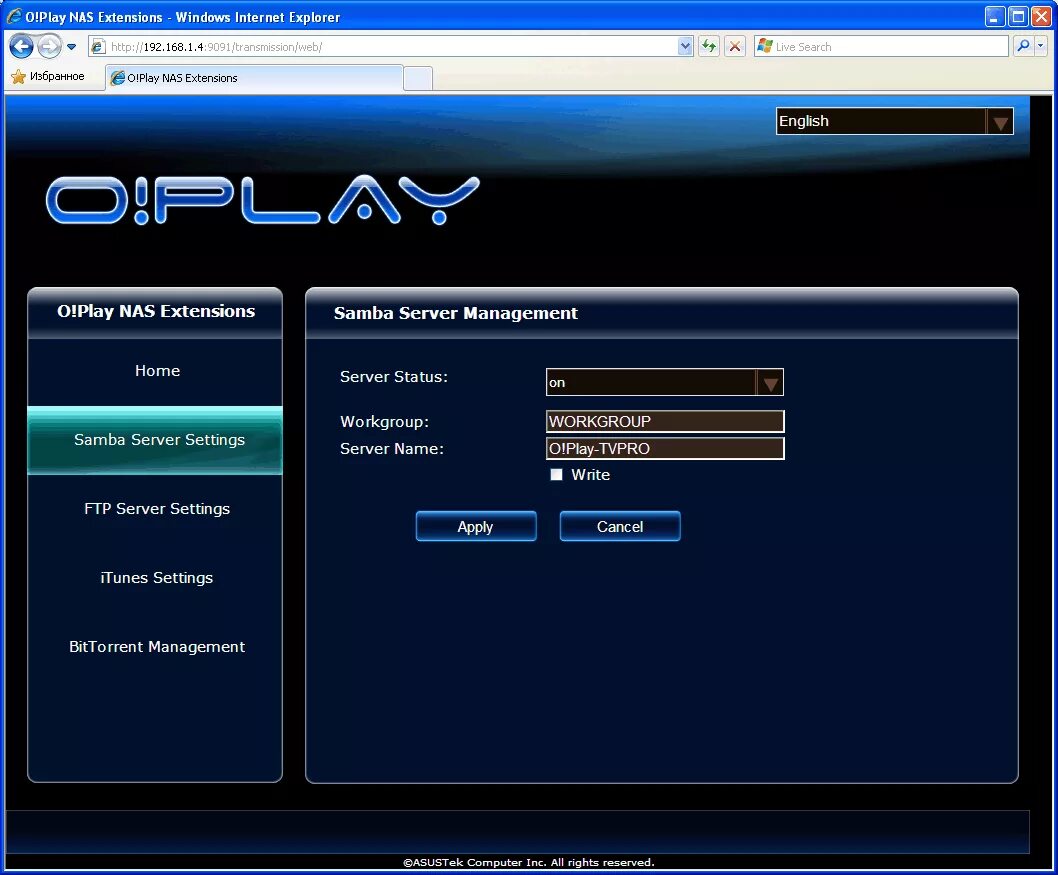Click the Internet Explorer icon in title bar
The image size is (1058, 875).
pos(13,16)
